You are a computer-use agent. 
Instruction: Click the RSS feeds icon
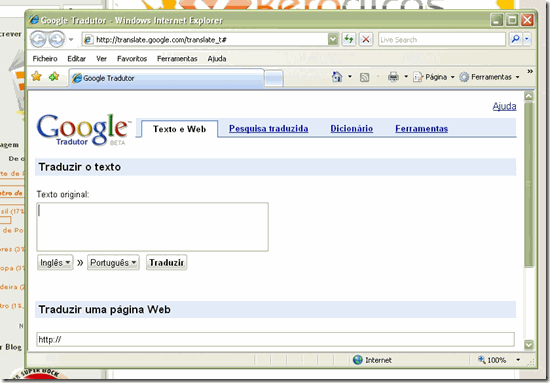pyautogui.click(x=365, y=77)
